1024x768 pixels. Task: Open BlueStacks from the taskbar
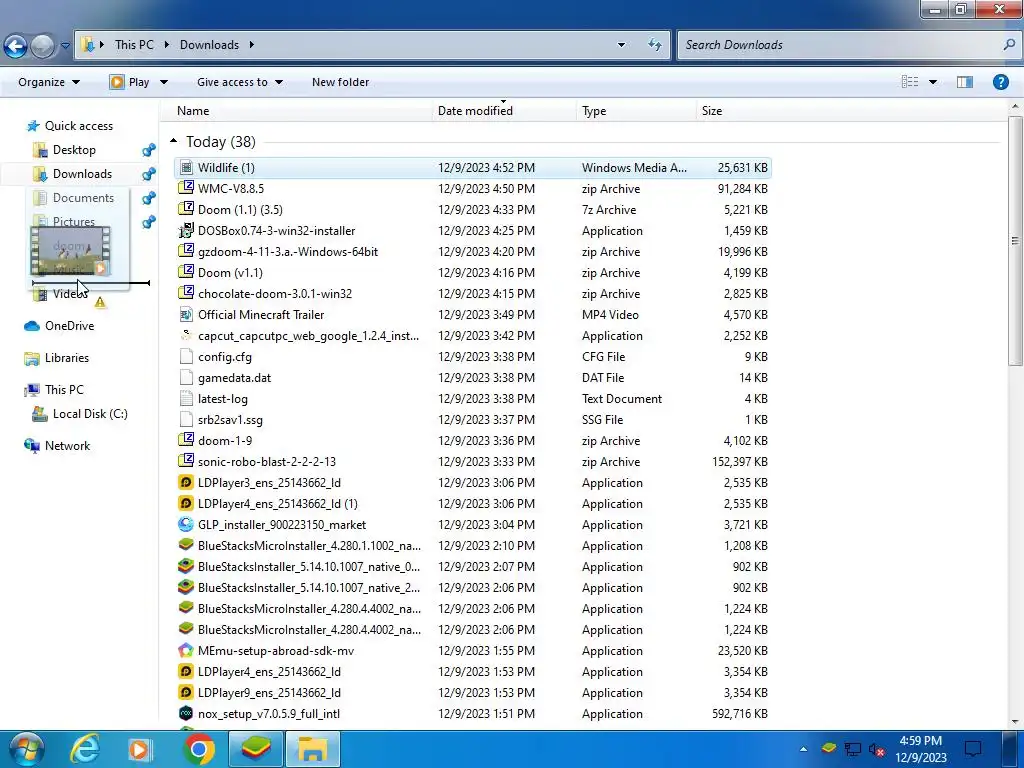(256, 749)
